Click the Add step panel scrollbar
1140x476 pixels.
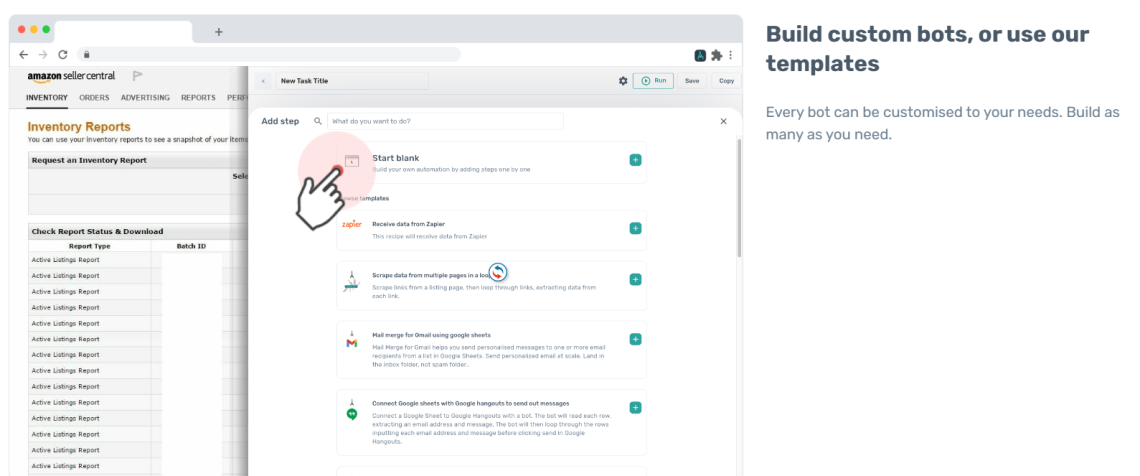tap(739, 198)
